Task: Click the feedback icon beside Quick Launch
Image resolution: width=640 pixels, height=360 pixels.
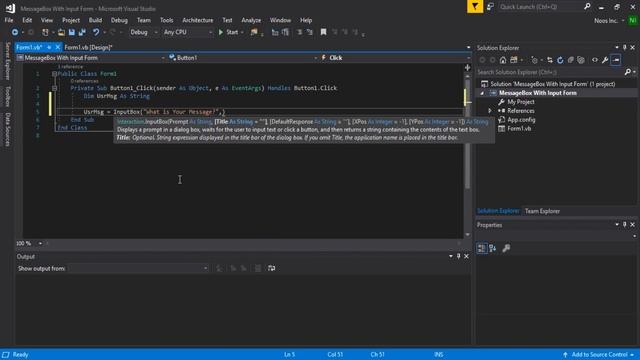Action: tap(490, 7)
